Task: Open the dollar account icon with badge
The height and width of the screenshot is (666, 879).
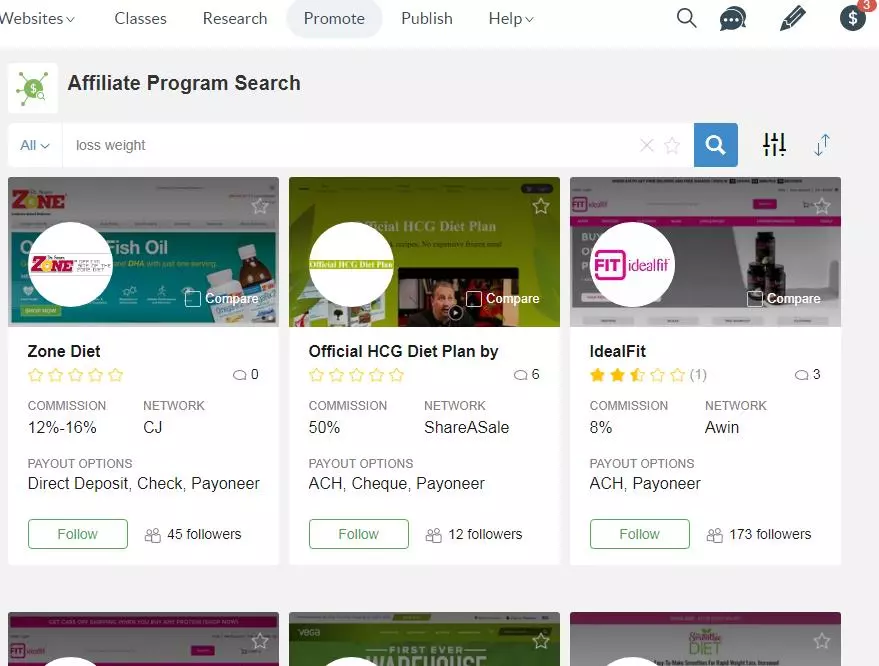Action: [853, 17]
